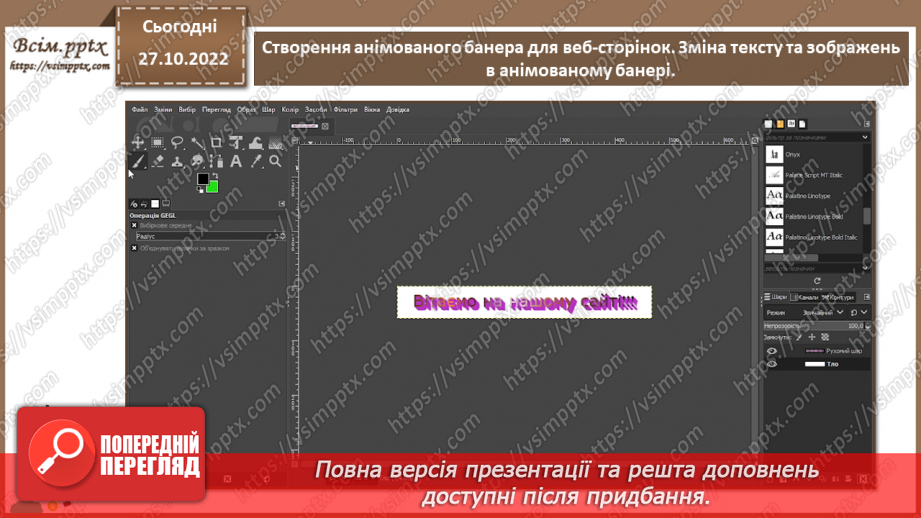Select the Text tool (A icon)
921x518 pixels.
[236, 161]
